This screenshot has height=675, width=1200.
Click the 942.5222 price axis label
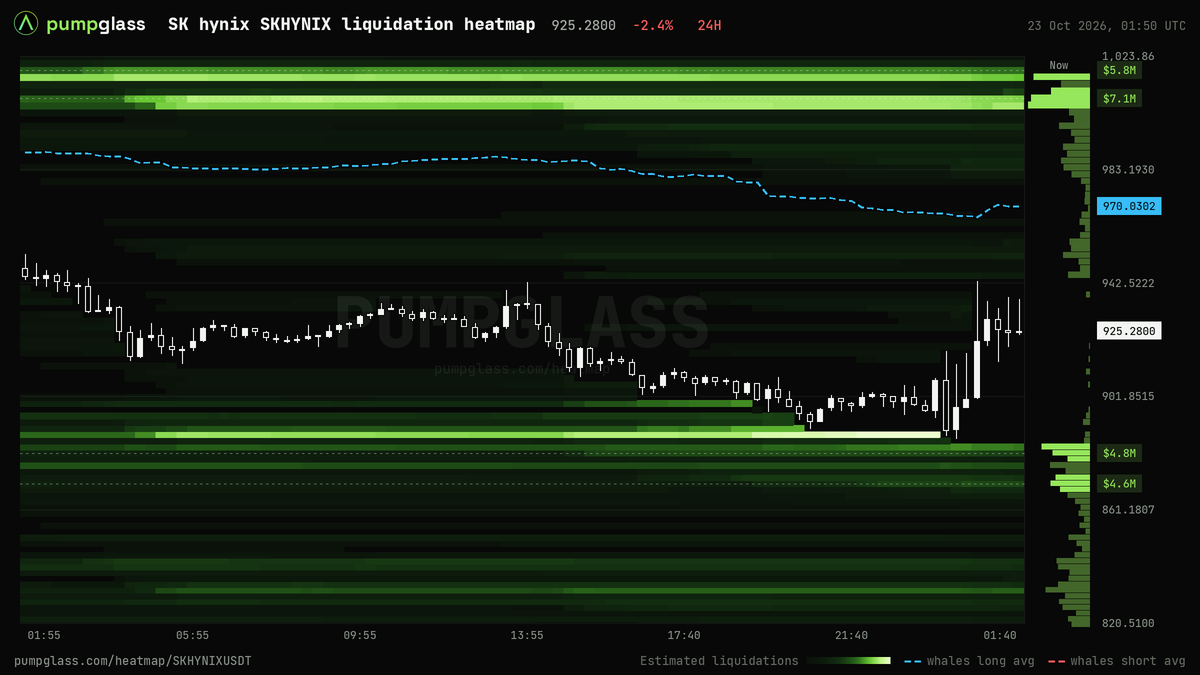[x=1128, y=283]
